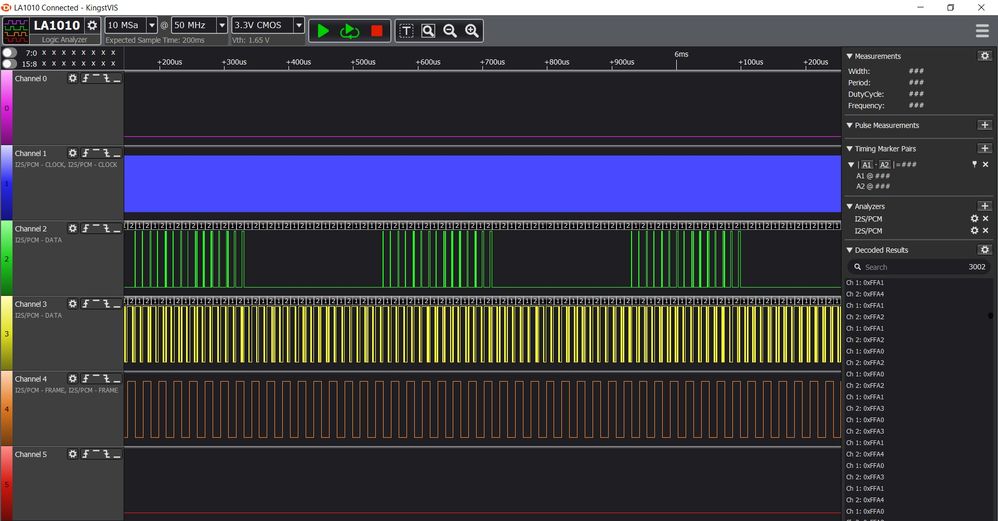The height and width of the screenshot is (521, 998).
Task: Collapse the A1-A2 marker pair entry
Action: [852, 165]
